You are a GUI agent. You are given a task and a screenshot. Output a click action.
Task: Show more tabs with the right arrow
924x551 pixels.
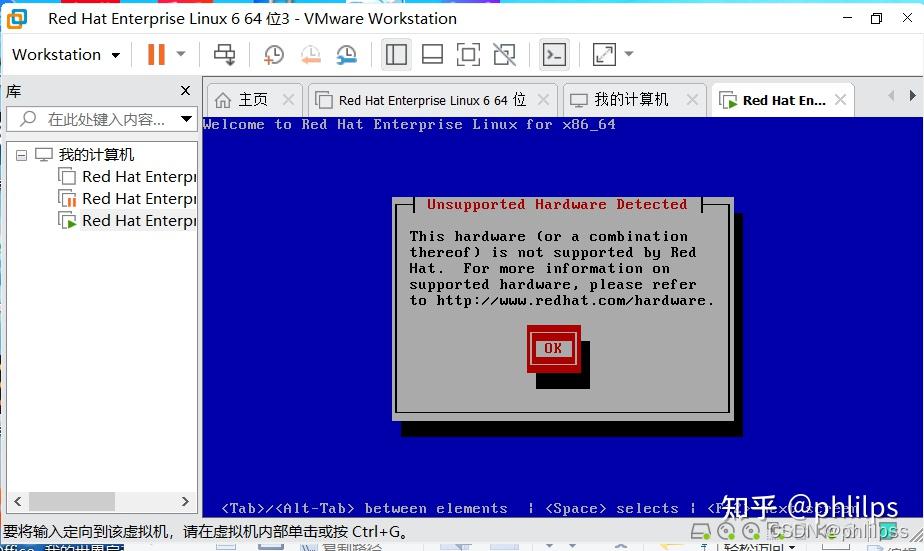912,95
